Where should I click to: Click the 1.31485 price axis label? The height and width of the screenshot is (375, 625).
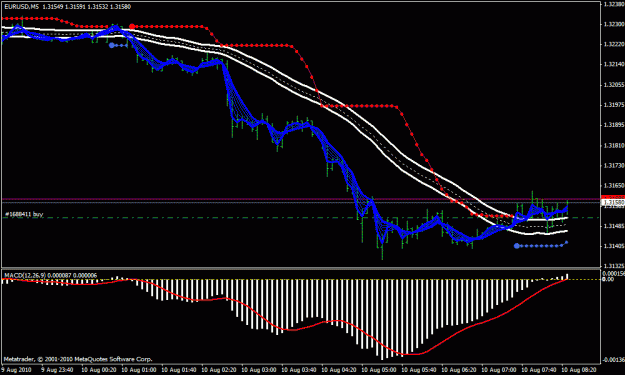pos(613,226)
